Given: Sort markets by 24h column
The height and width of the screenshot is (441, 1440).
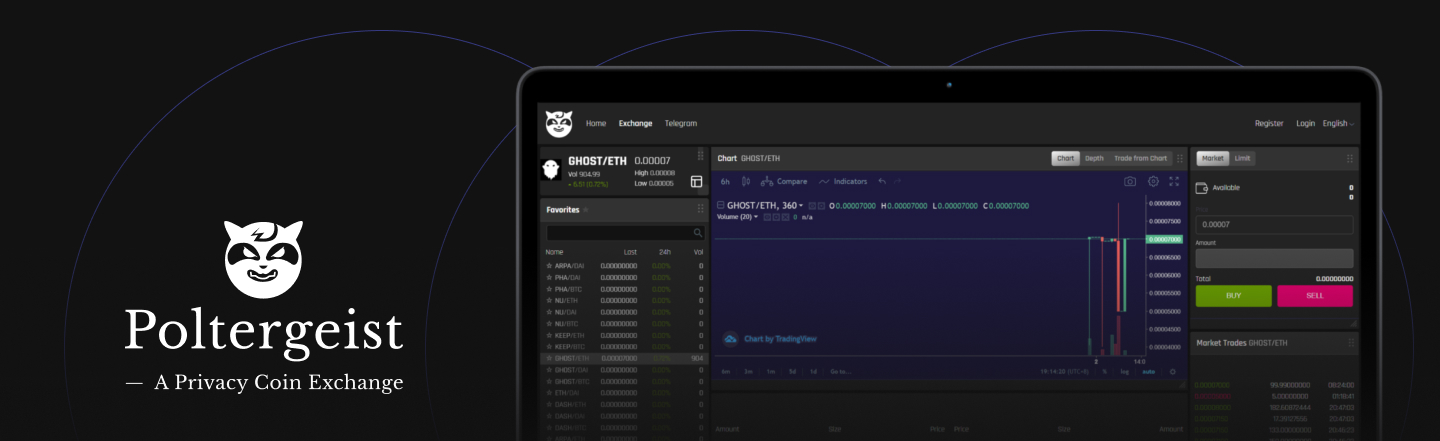Looking at the screenshot, I should click(x=665, y=252).
